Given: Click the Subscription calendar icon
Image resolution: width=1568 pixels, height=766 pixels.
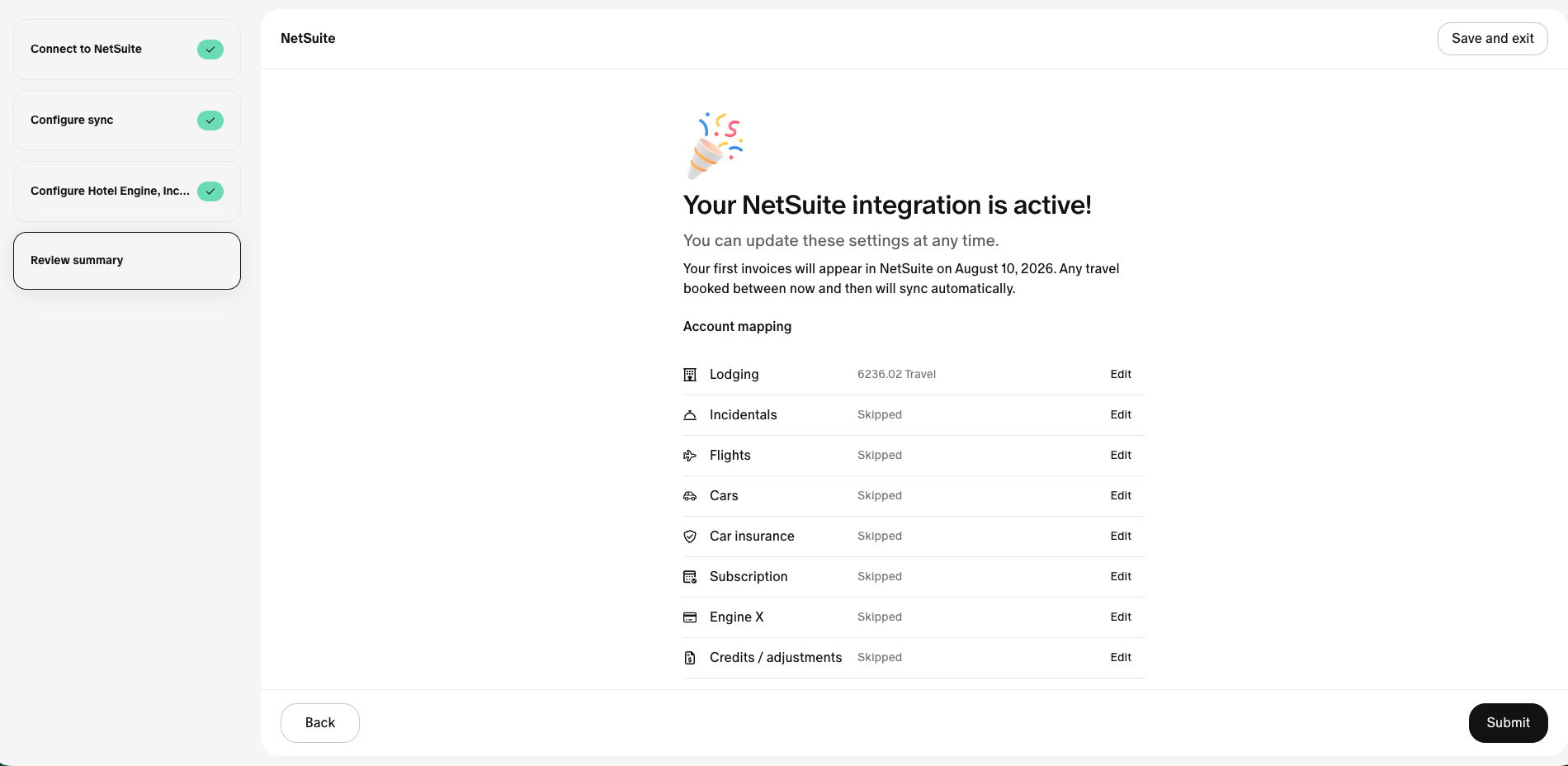Looking at the screenshot, I should click(690, 577).
